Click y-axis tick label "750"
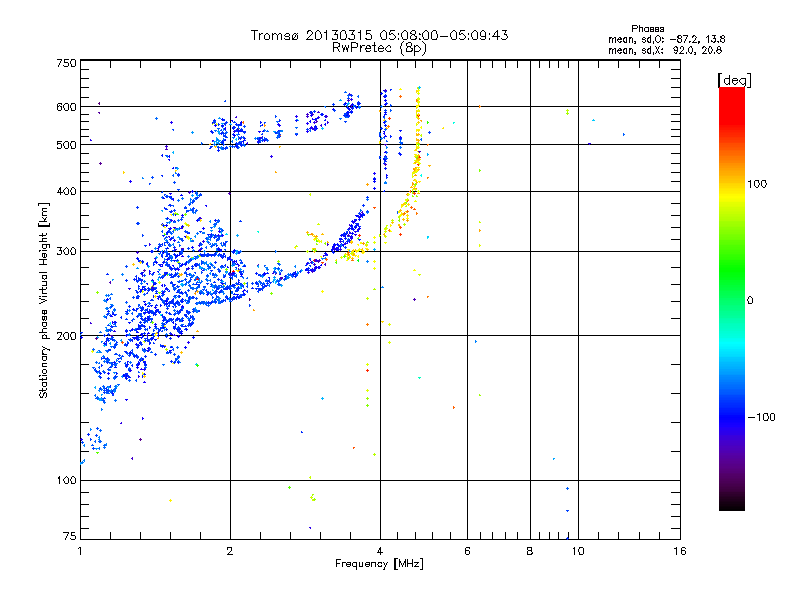 point(66,63)
